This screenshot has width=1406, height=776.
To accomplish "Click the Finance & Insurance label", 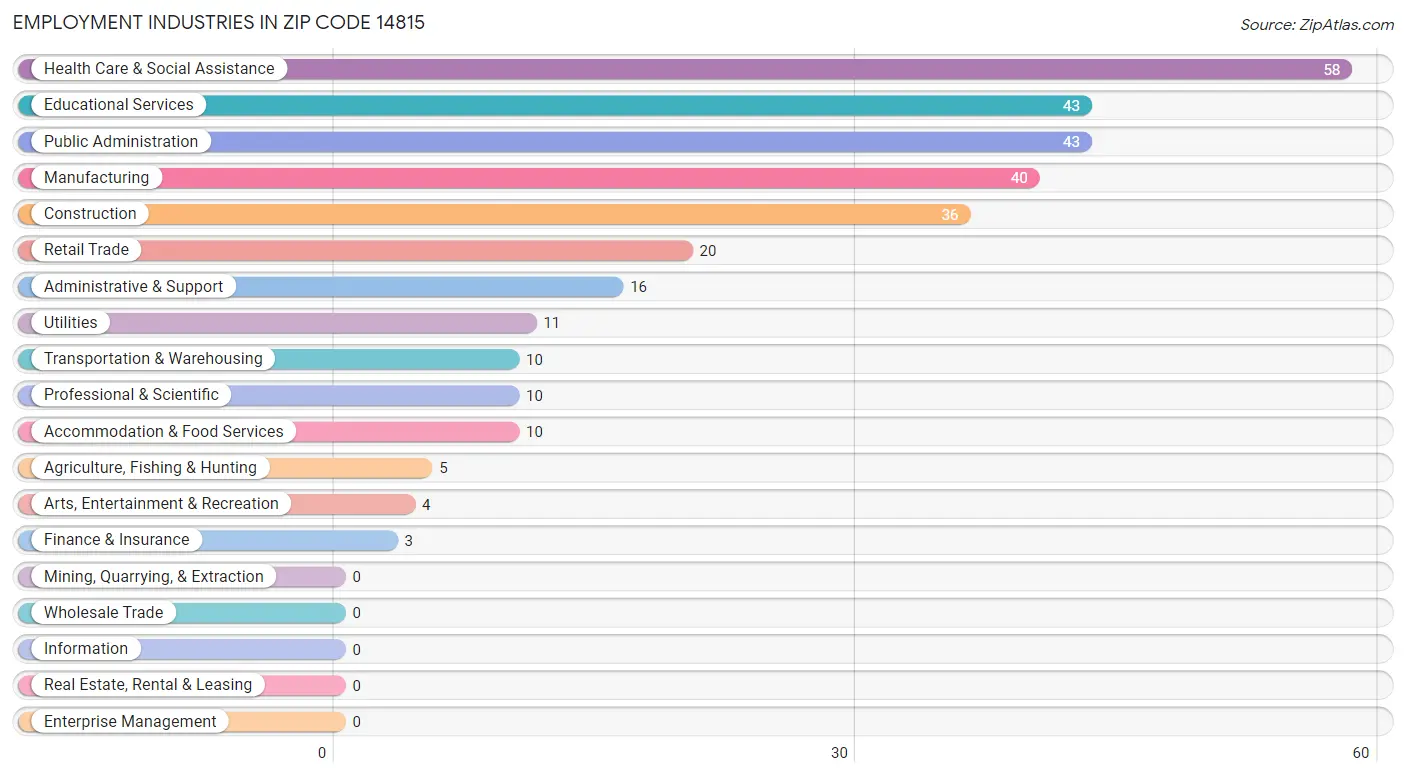I will [x=116, y=540].
